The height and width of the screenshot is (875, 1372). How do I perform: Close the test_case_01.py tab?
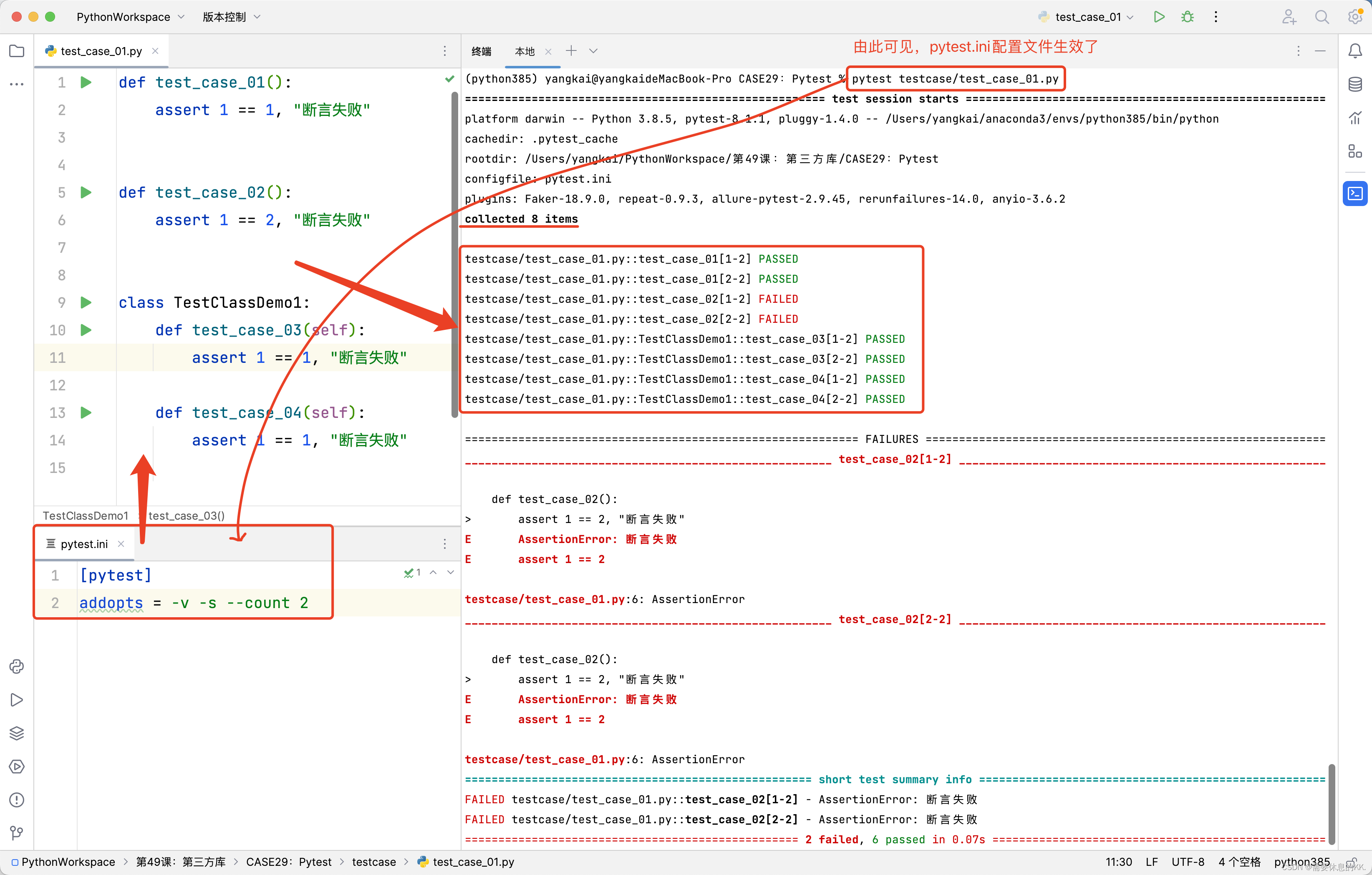tap(155, 51)
